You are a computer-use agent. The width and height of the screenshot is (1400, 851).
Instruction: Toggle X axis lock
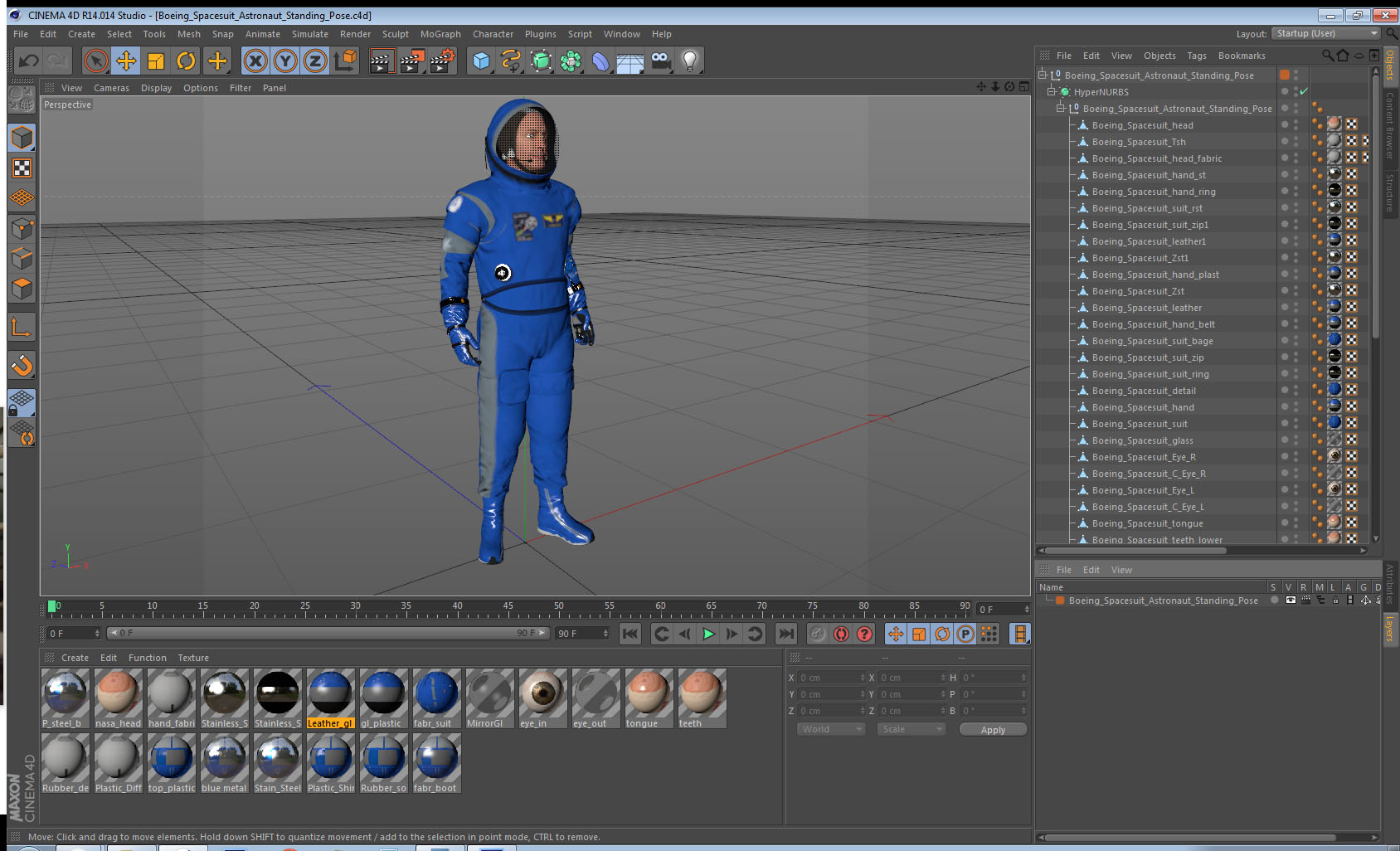(x=255, y=61)
